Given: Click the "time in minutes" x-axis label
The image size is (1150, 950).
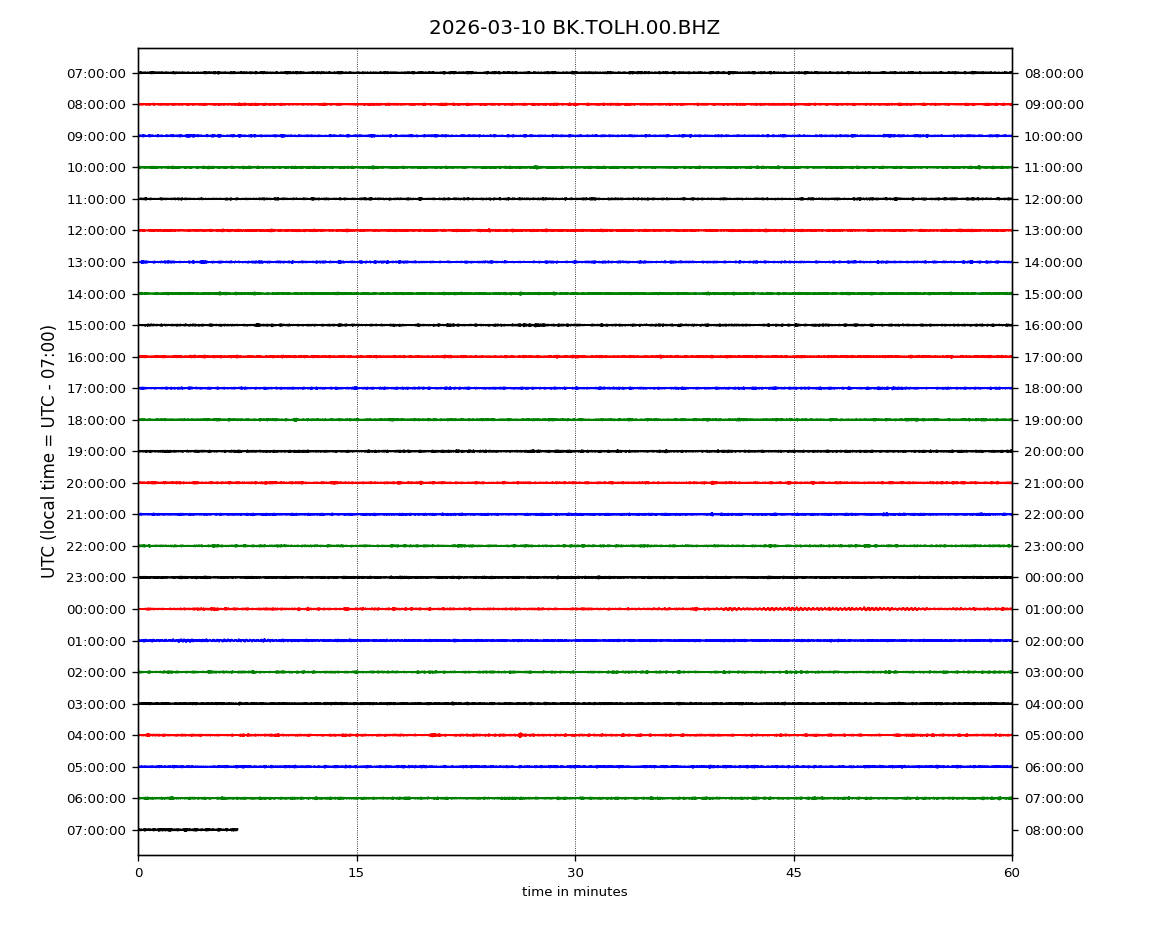Looking at the screenshot, I should (574, 892).
